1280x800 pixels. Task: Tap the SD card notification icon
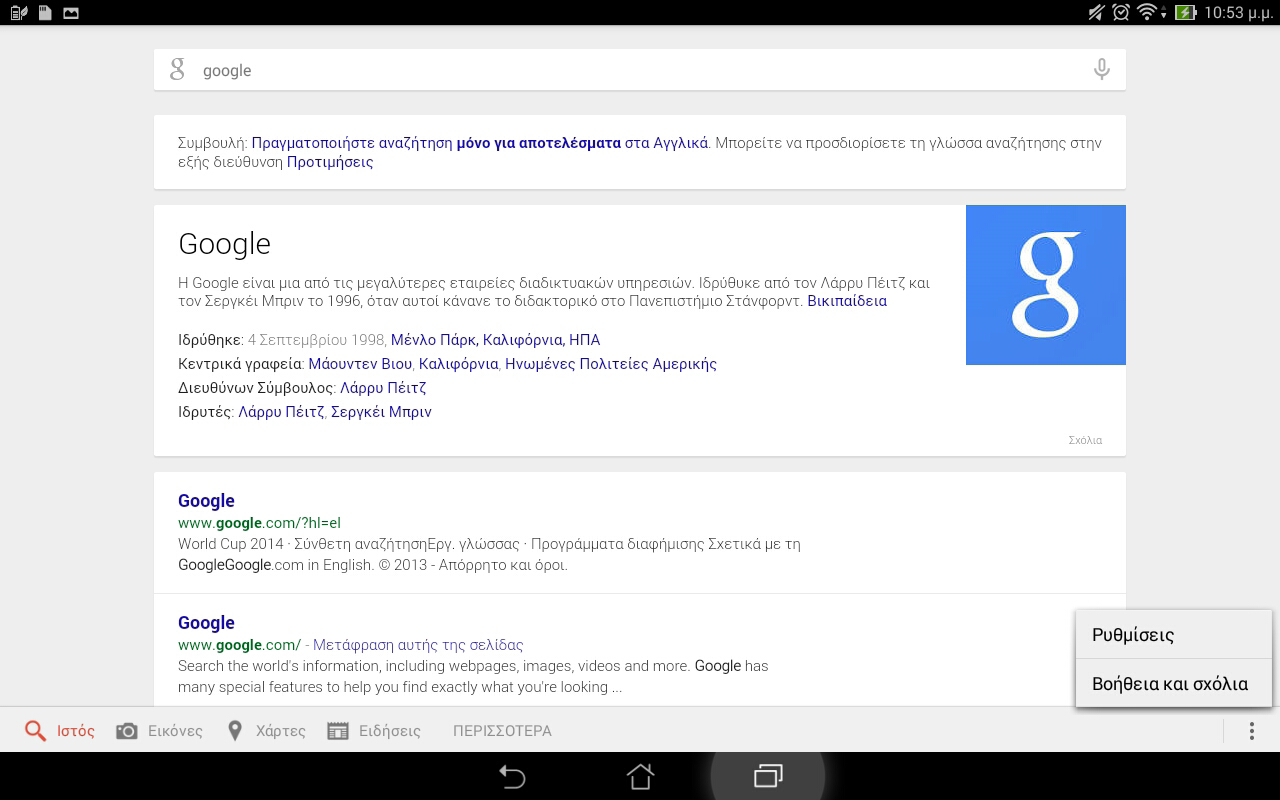44,13
